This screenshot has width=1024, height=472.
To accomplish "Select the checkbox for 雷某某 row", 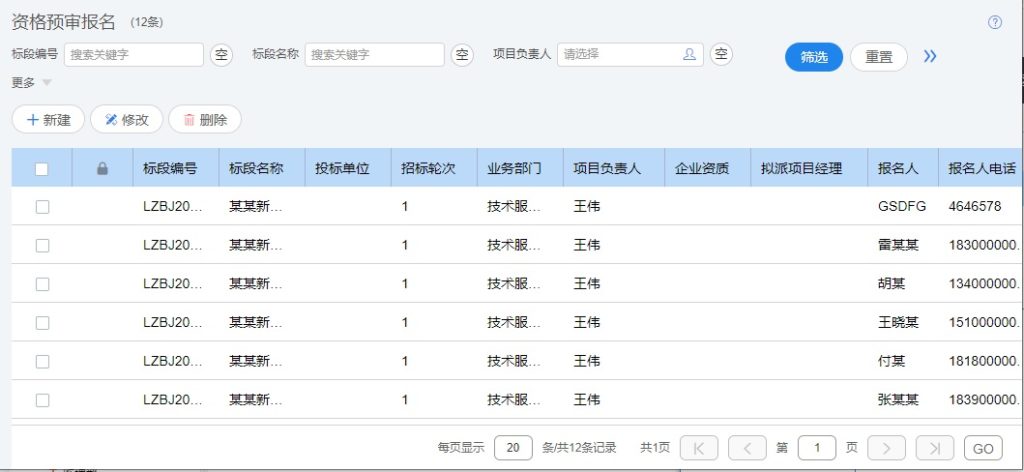I will point(42,245).
